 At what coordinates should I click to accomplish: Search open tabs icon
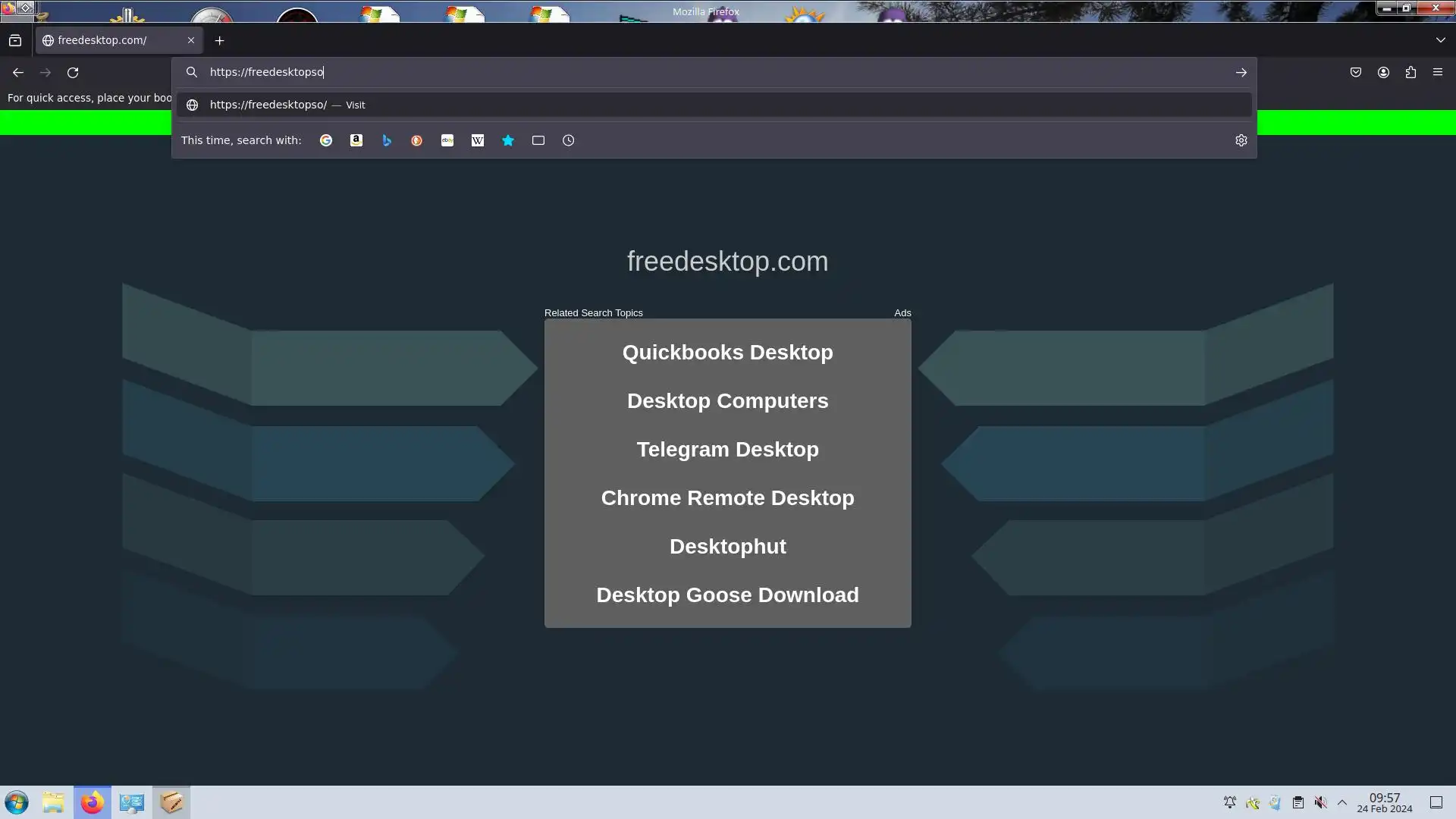pos(538,140)
